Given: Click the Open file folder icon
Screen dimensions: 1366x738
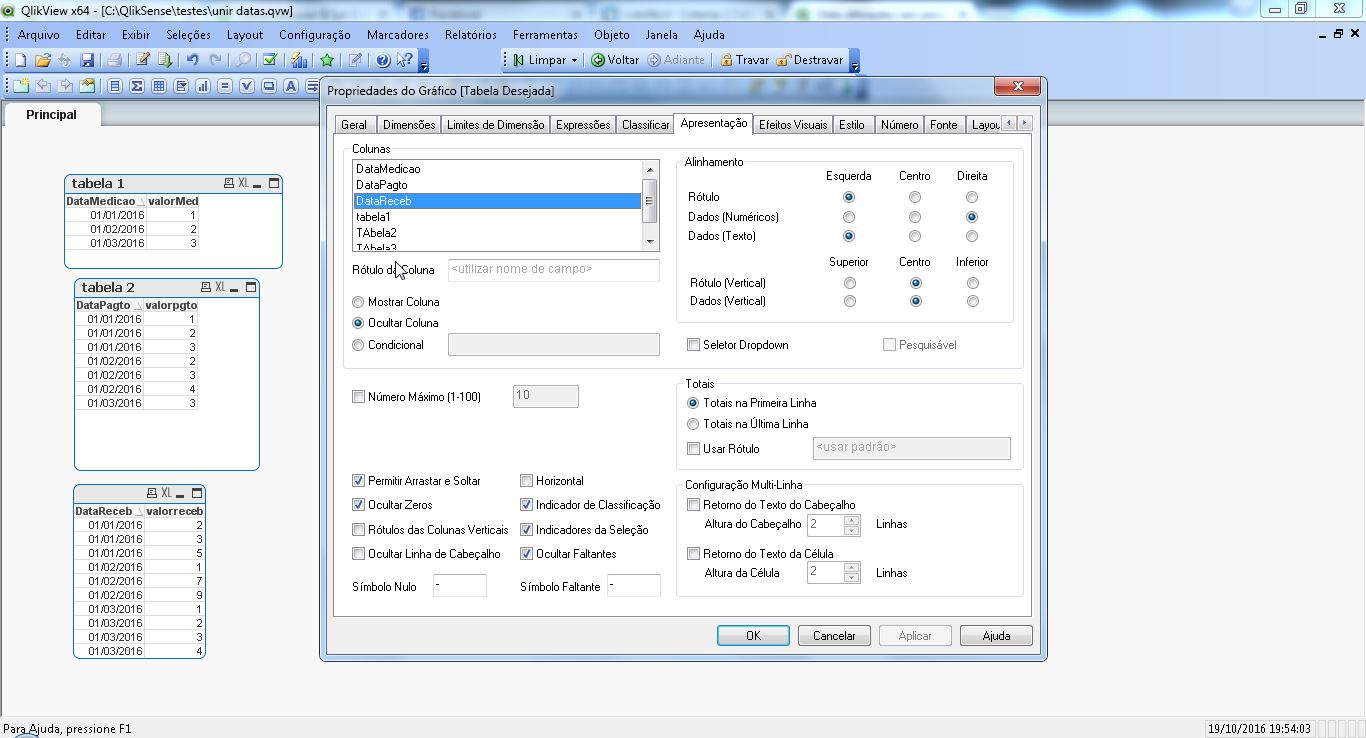Looking at the screenshot, I should pyautogui.click(x=43, y=60).
